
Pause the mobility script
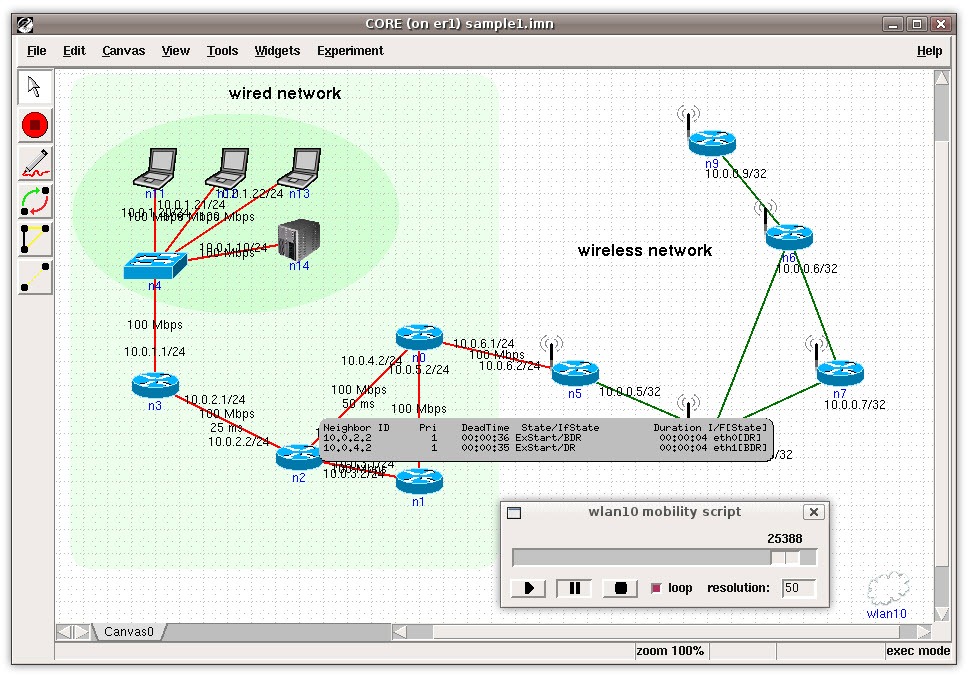[574, 588]
